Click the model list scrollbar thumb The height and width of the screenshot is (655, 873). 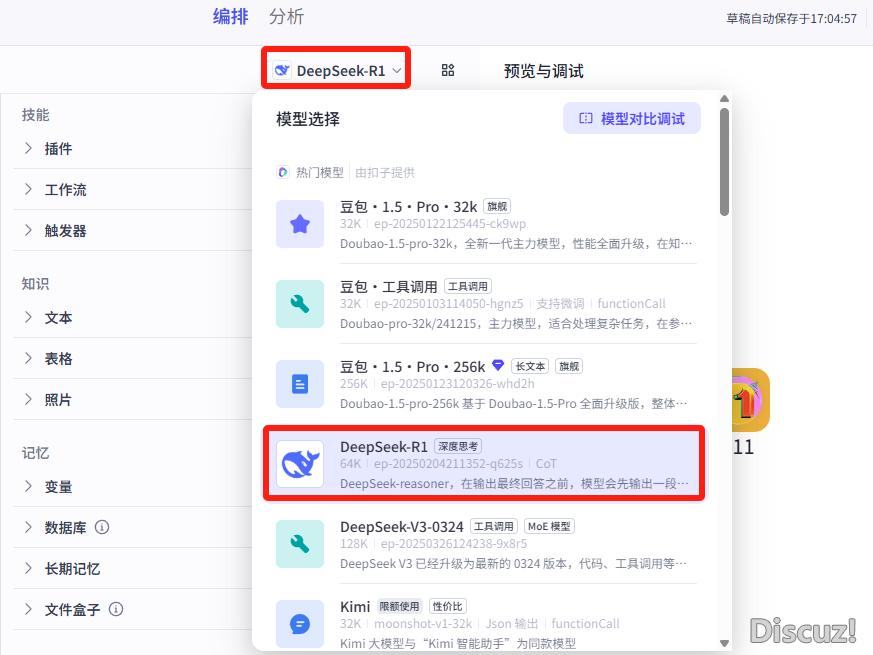[x=724, y=162]
